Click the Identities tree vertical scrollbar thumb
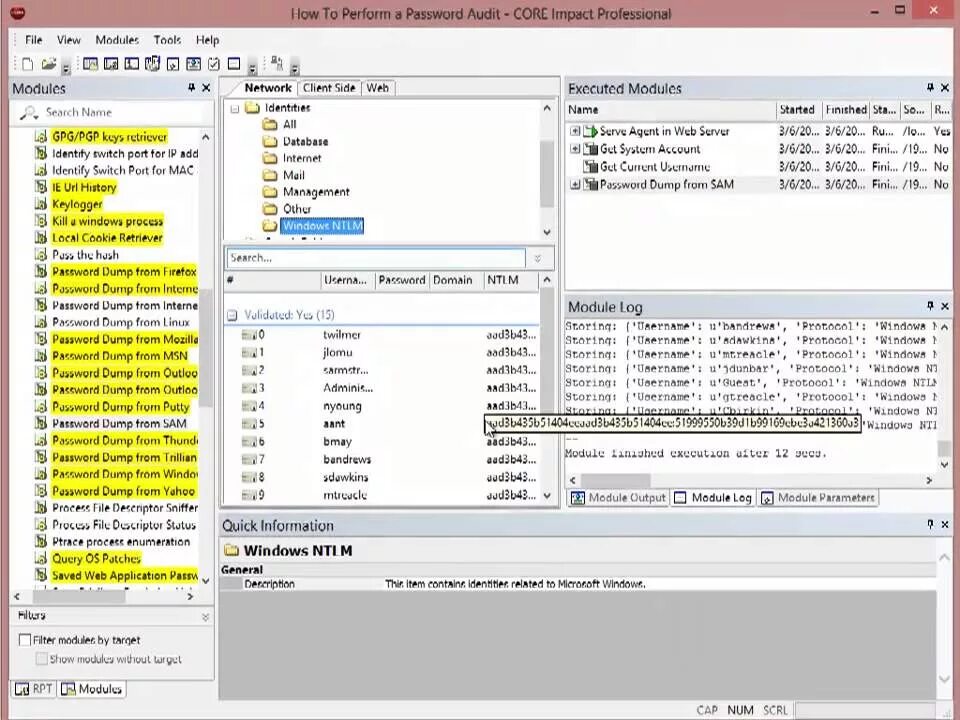Image resolution: width=960 pixels, height=720 pixels. click(x=547, y=174)
